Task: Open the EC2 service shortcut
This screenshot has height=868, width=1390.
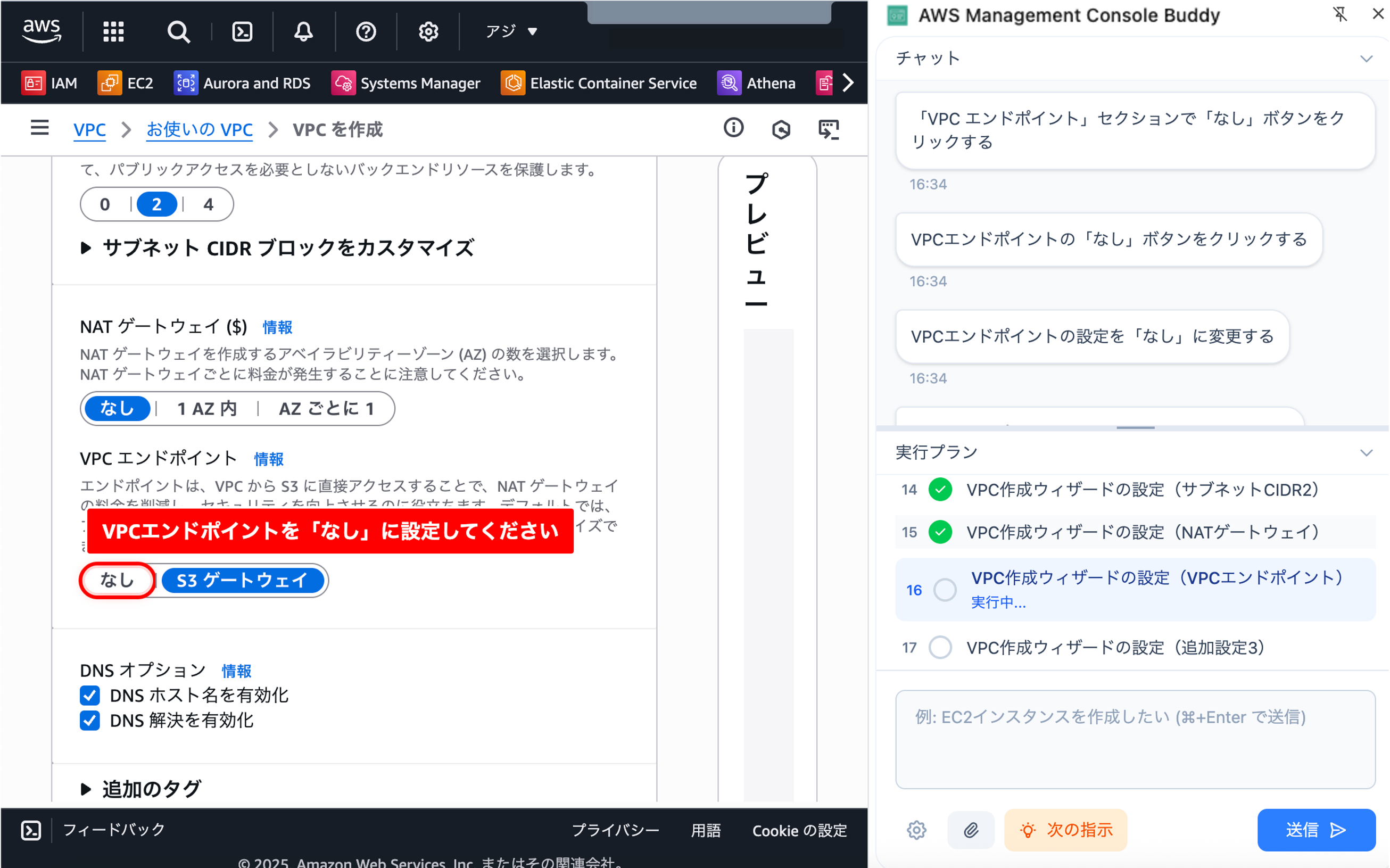Action: [x=126, y=83]
